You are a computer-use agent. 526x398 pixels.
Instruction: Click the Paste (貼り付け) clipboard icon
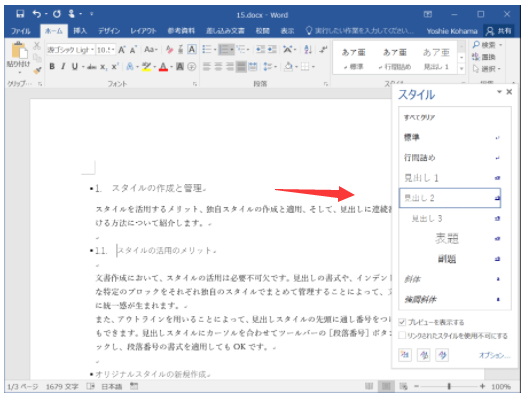[x=19, y=51]
